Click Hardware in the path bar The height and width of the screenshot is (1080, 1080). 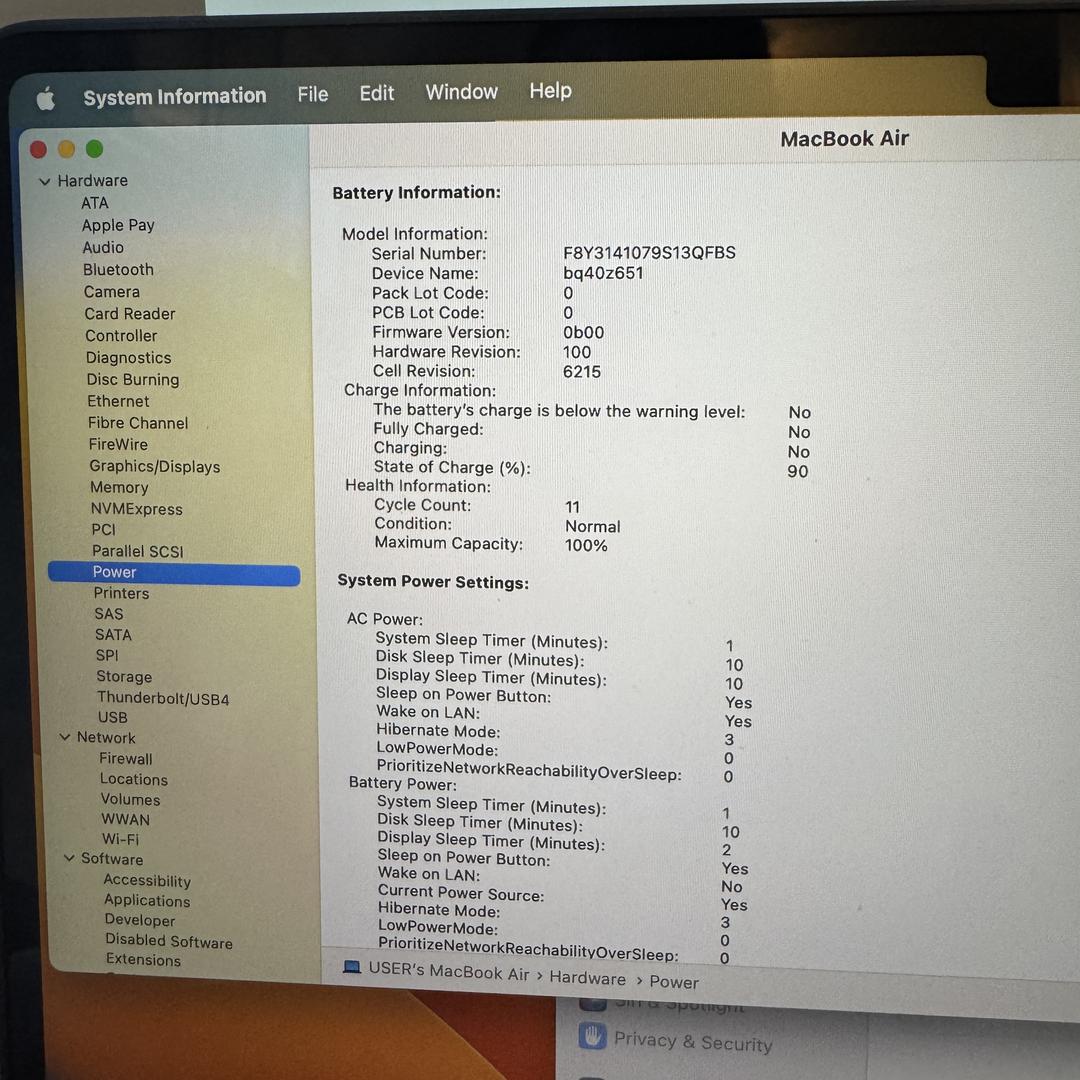[x=588, y=978]
